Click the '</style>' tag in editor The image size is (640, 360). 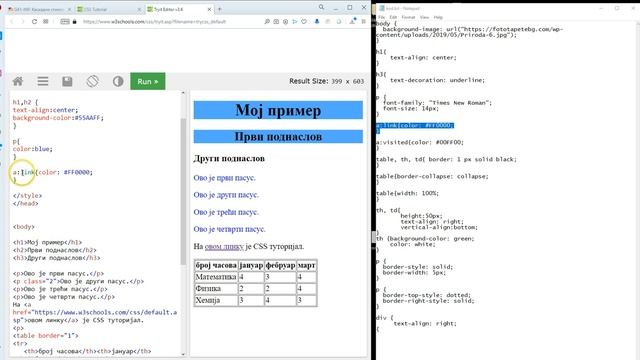pos(27,196)
